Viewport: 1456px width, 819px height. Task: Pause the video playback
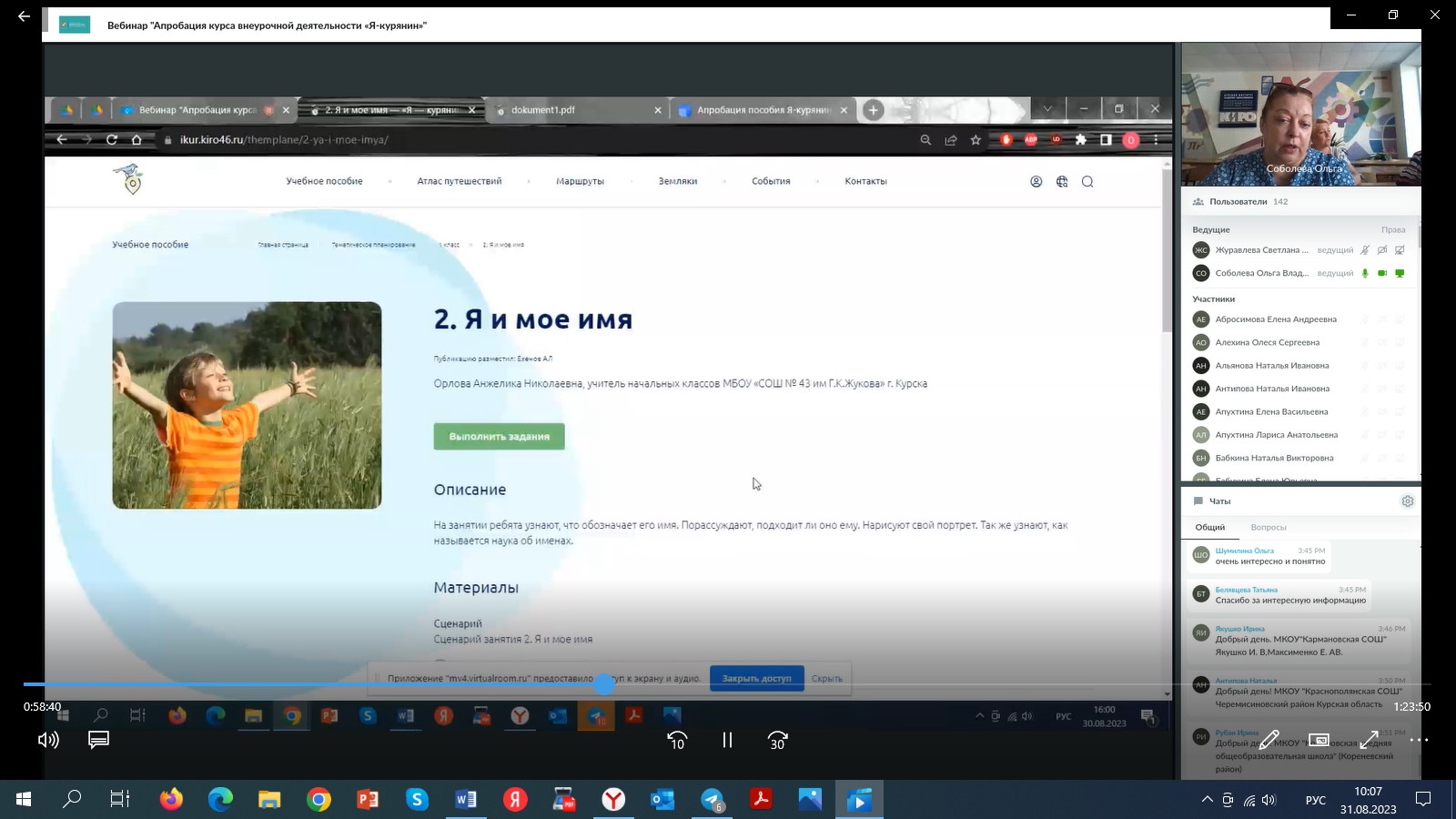[x=727, y=740]
